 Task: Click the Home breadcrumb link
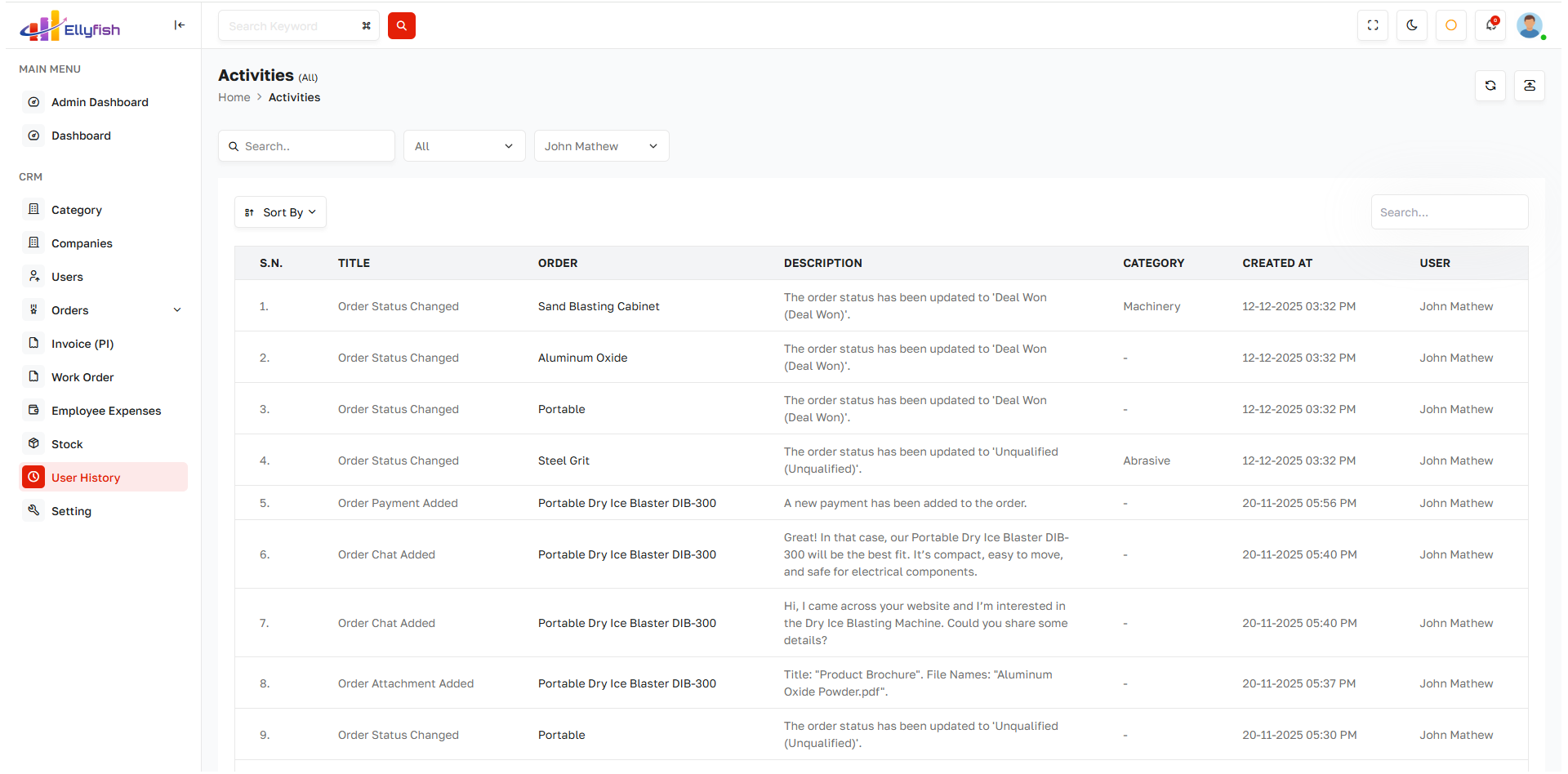coord(234,97)
